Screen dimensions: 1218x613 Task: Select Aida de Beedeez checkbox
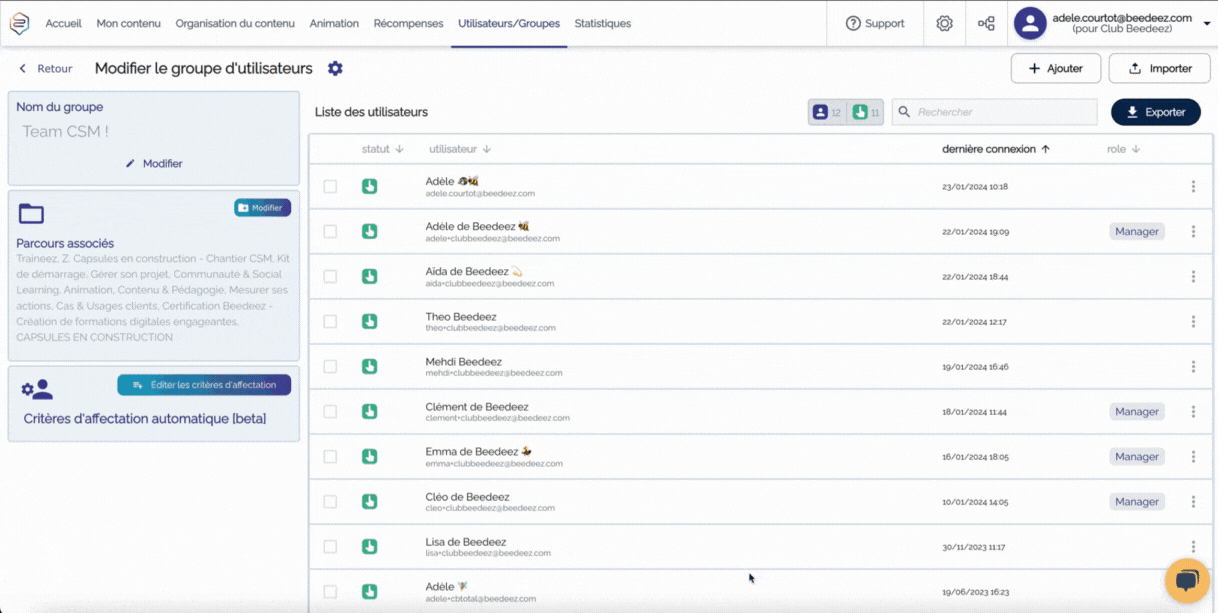[x=330, y=277]
